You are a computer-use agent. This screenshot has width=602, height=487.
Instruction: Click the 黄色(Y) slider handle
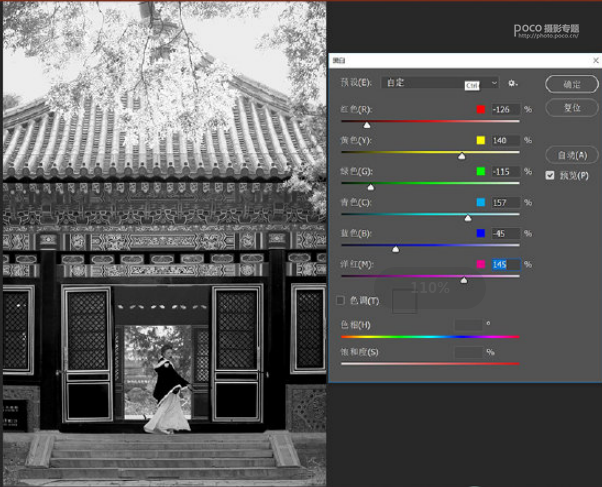click(462, 156)
